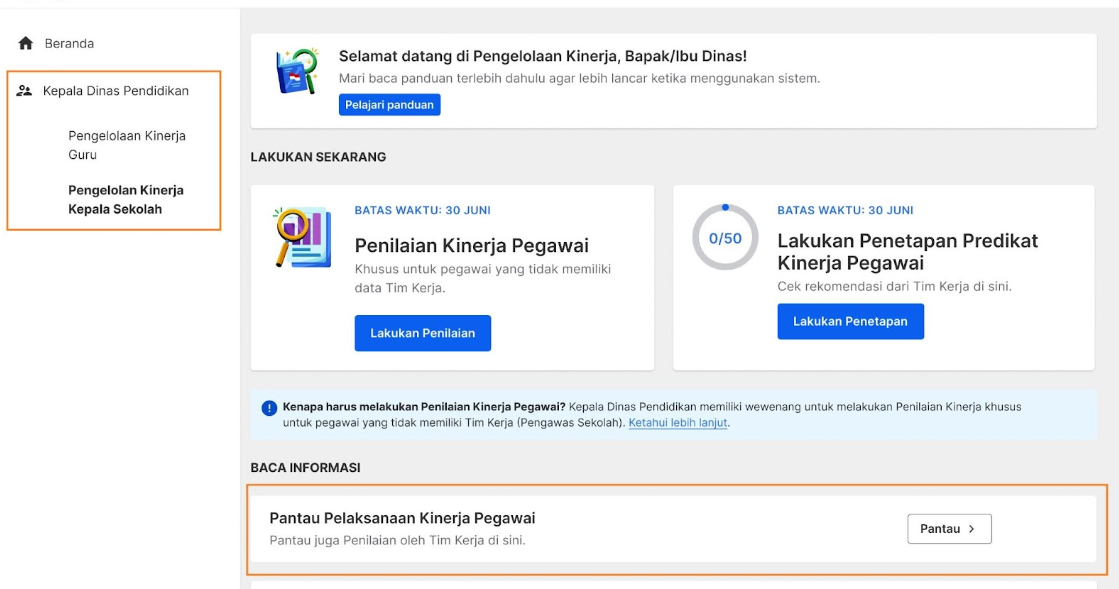
Task: Click BATAS WAKTU label above Lakukan Penetapan Predikat
Action: [x=845, y=210]
